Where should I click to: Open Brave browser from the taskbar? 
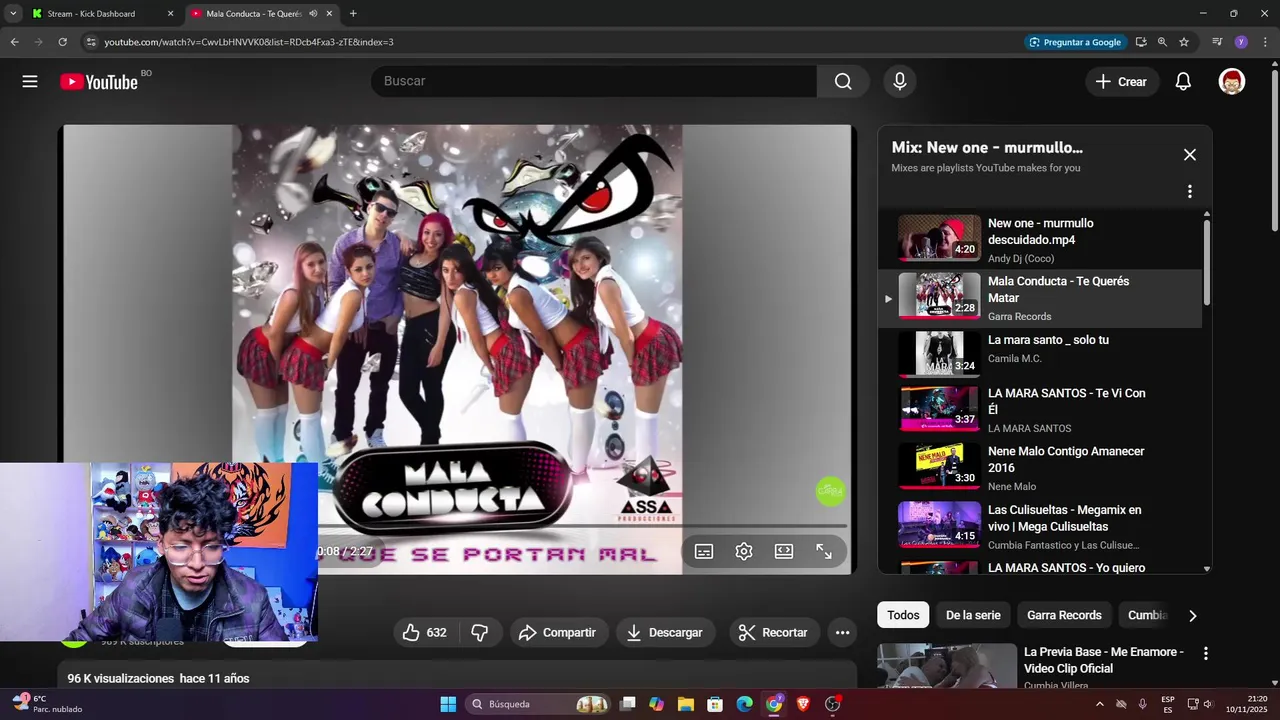[x=803, y=704]
